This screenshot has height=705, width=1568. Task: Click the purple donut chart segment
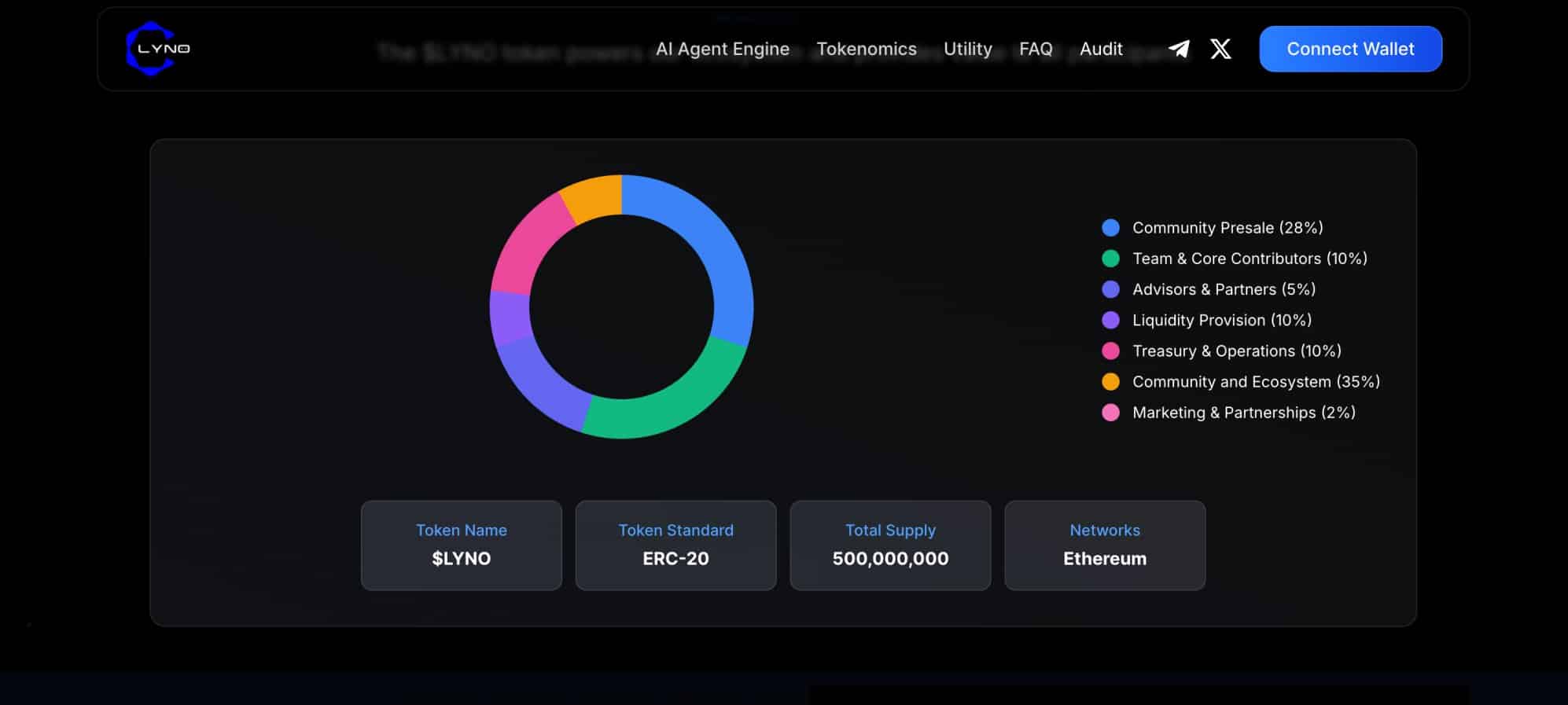(x=510, y=318)
